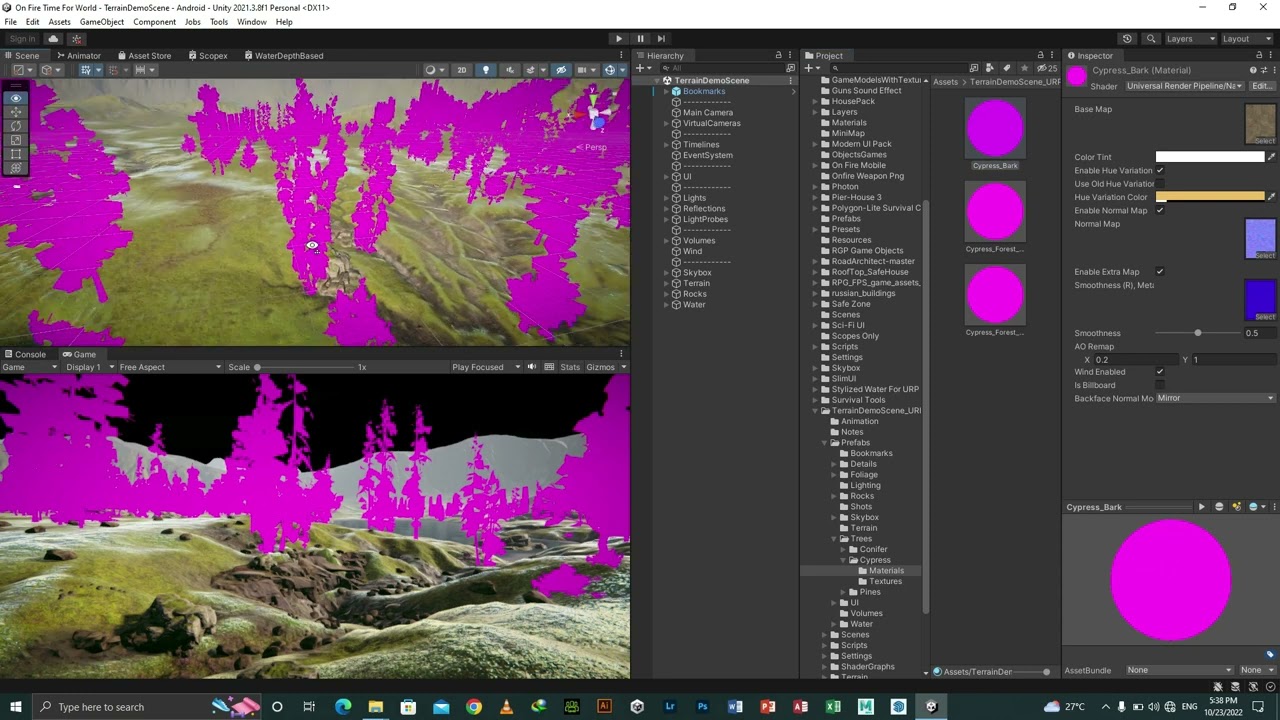Open Play Focused dropdown in Game view
The image size is (1280, 720).
click(x=486, y=367)
